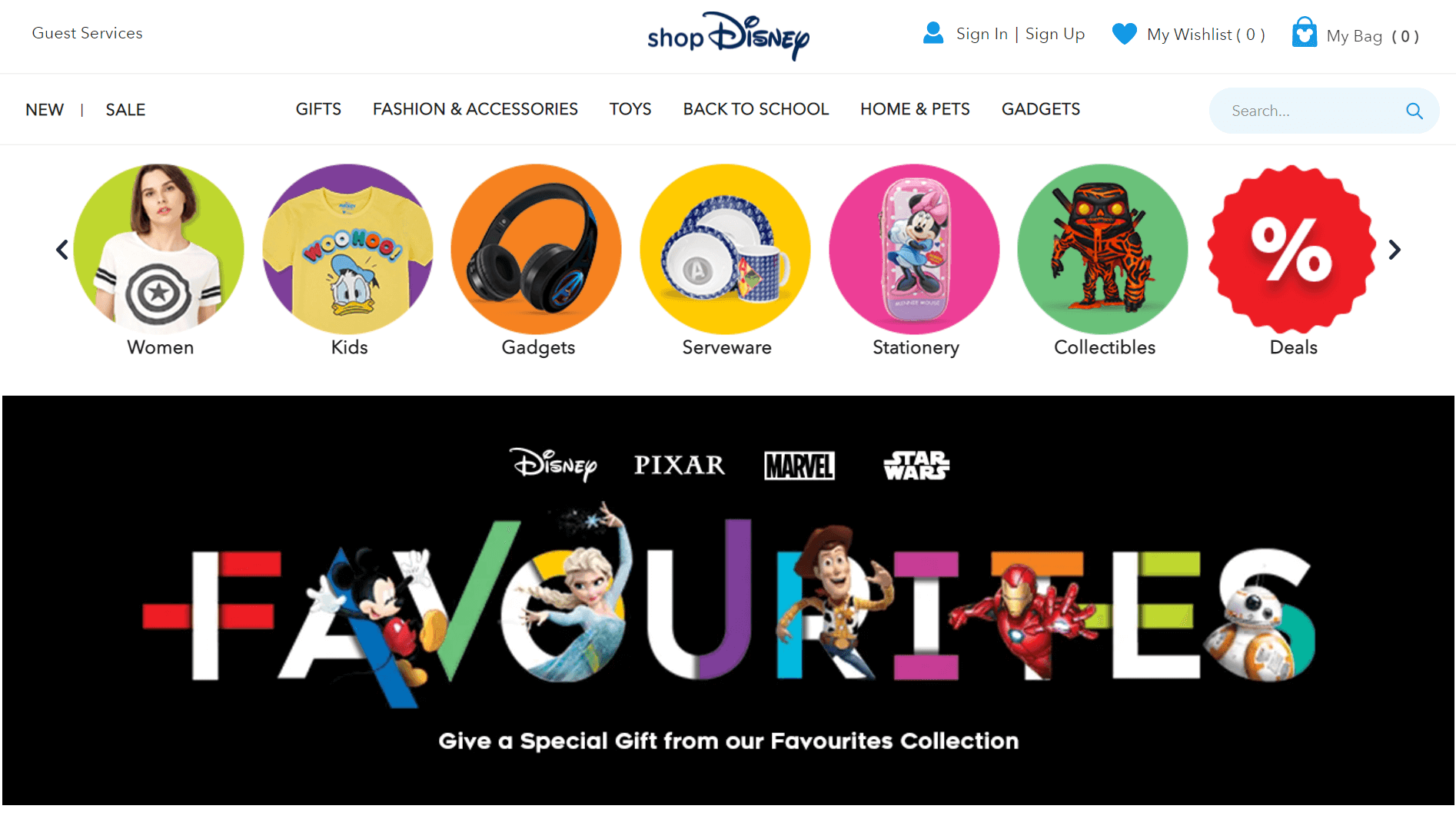This screenshot has height=819, width=1456.
Task: Click the shopDisney logo
Action: point(728,35)
